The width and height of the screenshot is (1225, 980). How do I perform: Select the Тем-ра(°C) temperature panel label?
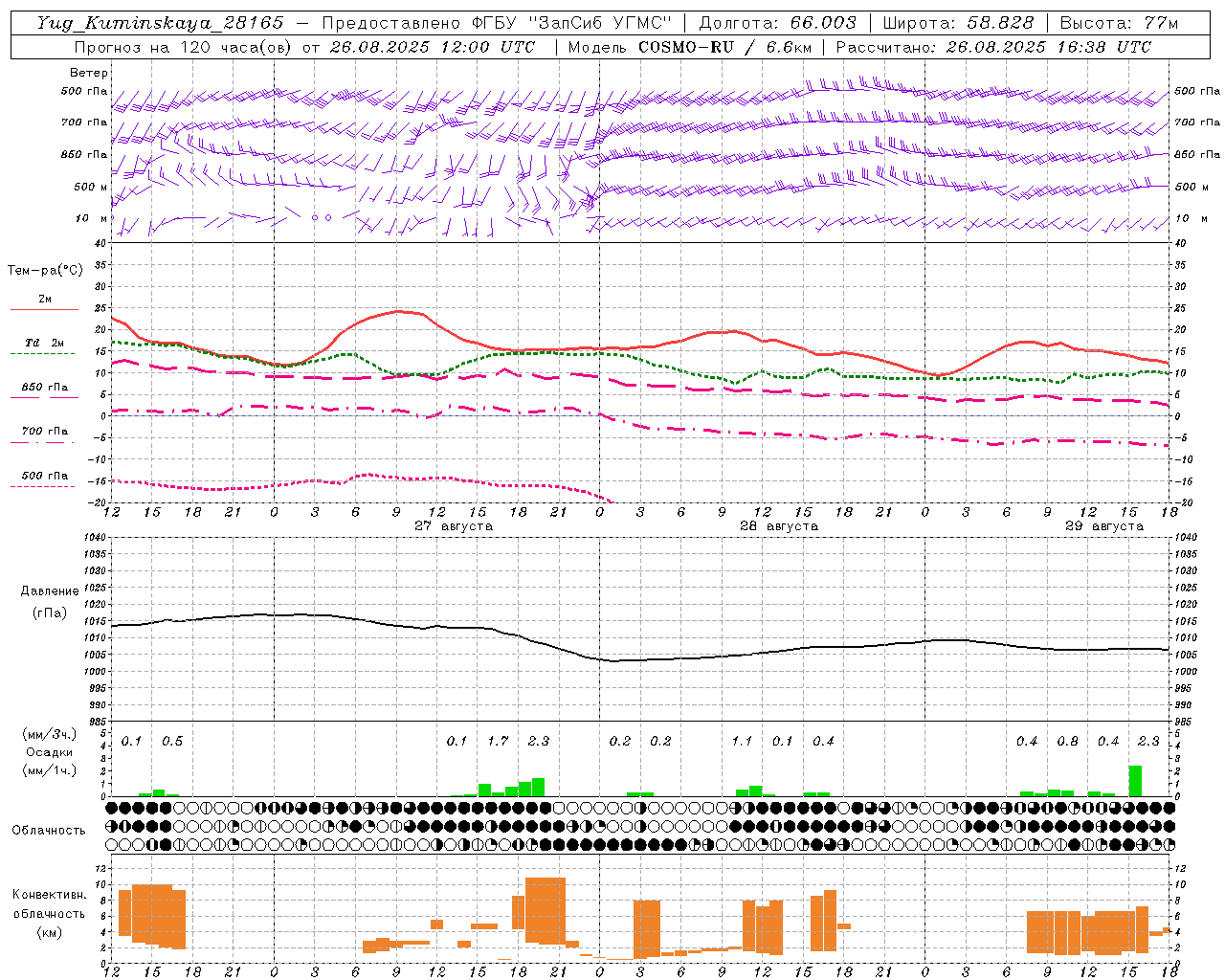[45, 271]
